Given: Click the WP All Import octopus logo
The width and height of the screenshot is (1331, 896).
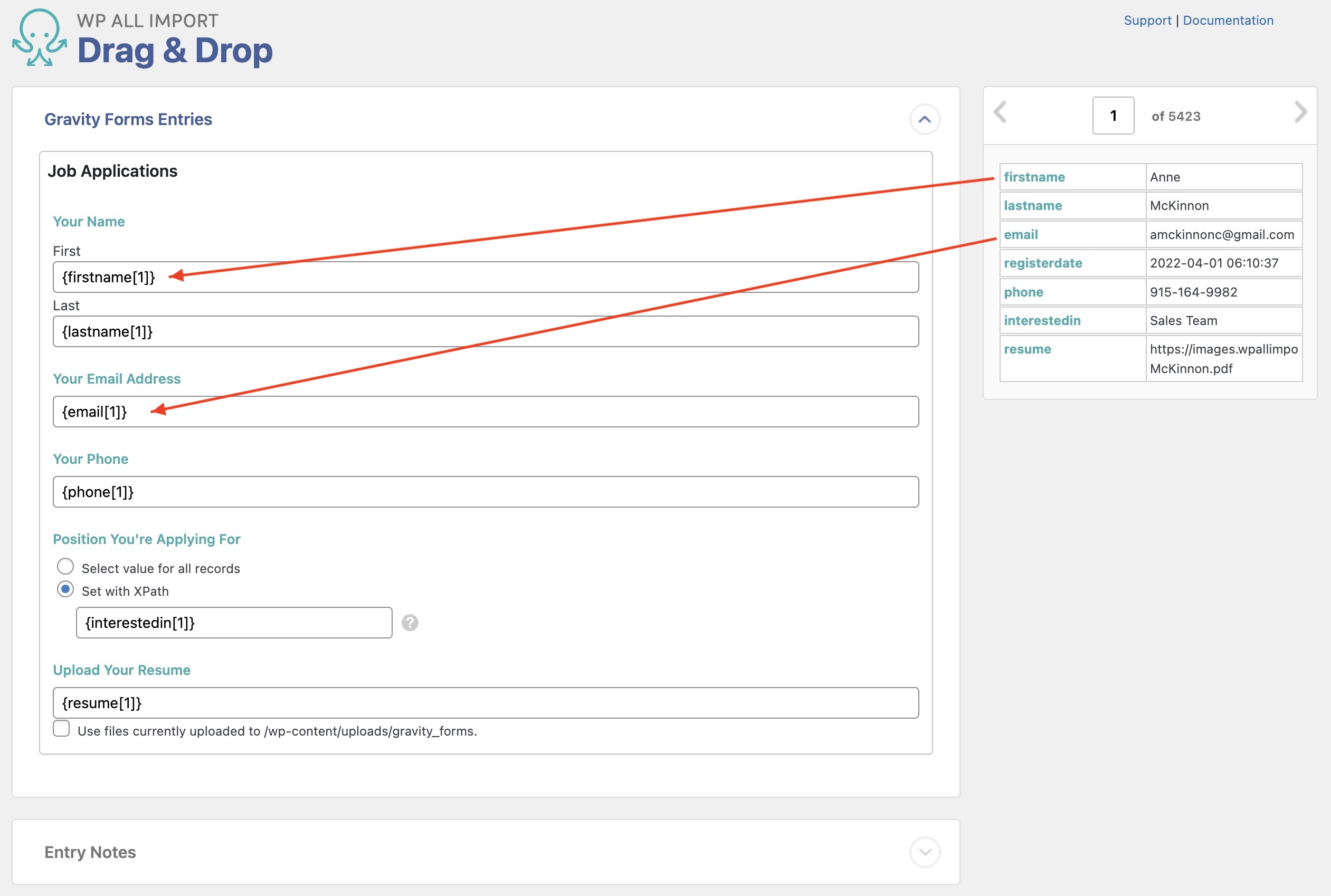Looking at the screenshot, I should (39, 37).
